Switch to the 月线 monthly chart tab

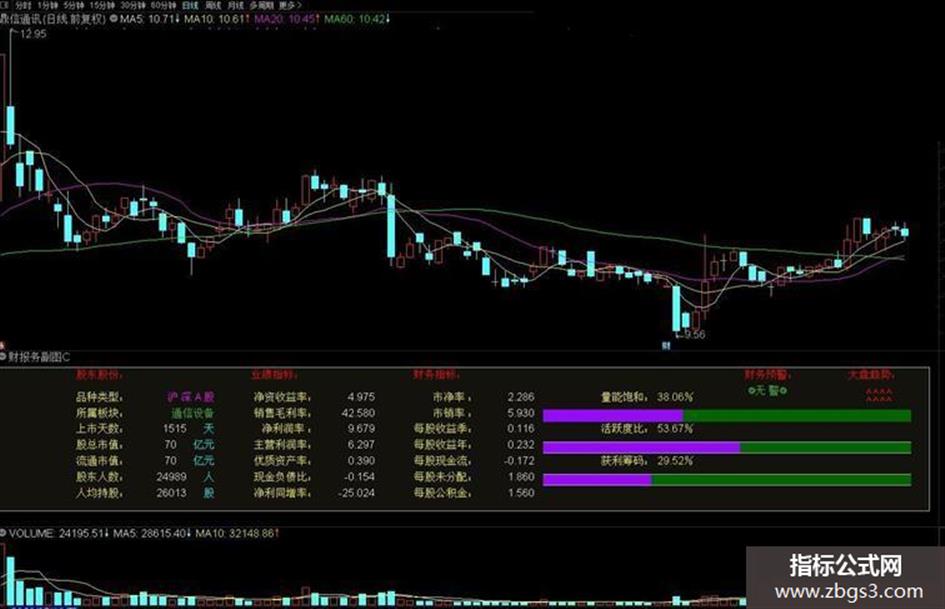coord(236,5)
